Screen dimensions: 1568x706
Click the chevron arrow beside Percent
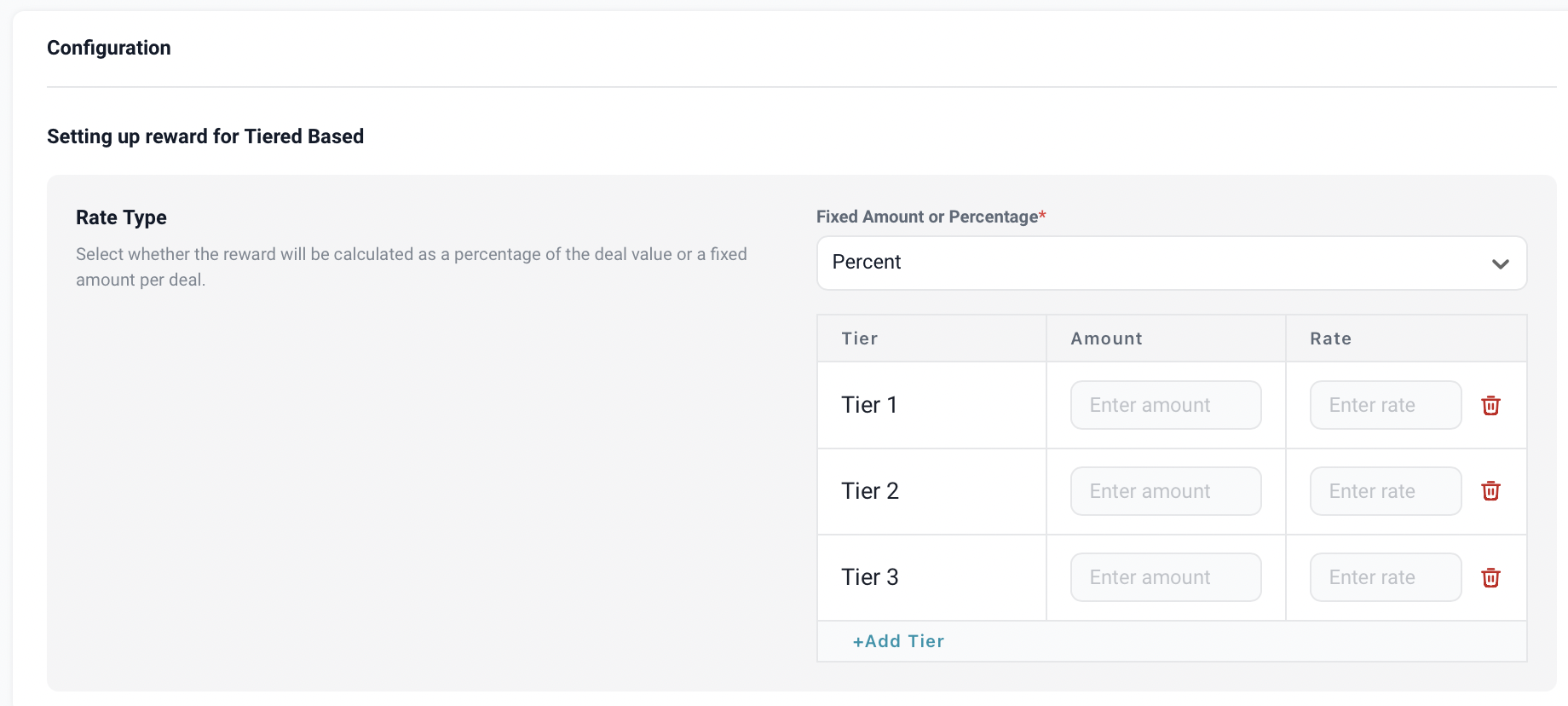click(1500, 263)
